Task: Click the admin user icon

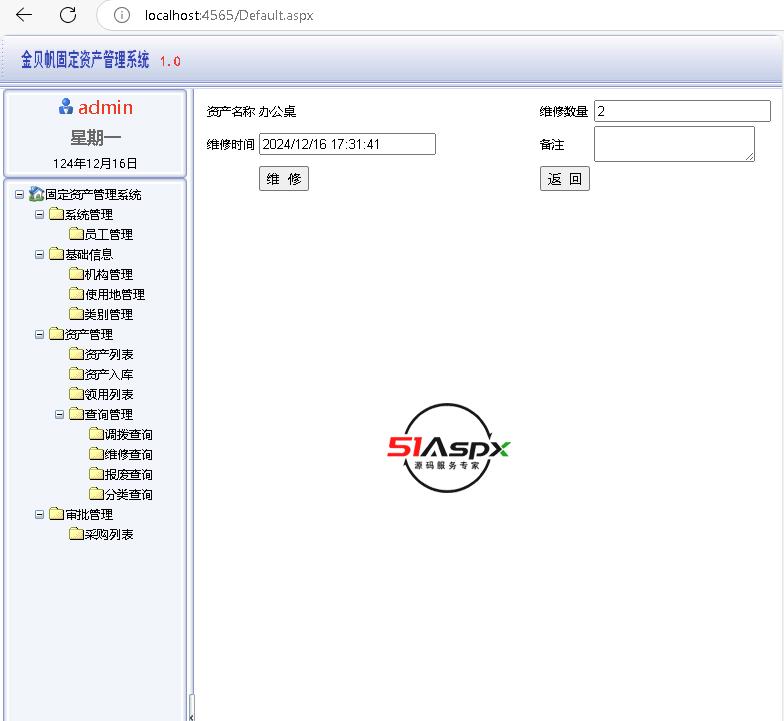Action: (x=66, y=106)
